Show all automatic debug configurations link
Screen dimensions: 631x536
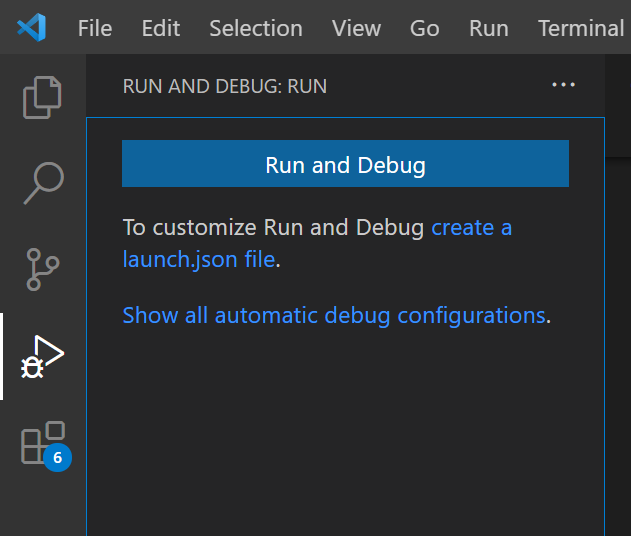click(x=334, y=315)
